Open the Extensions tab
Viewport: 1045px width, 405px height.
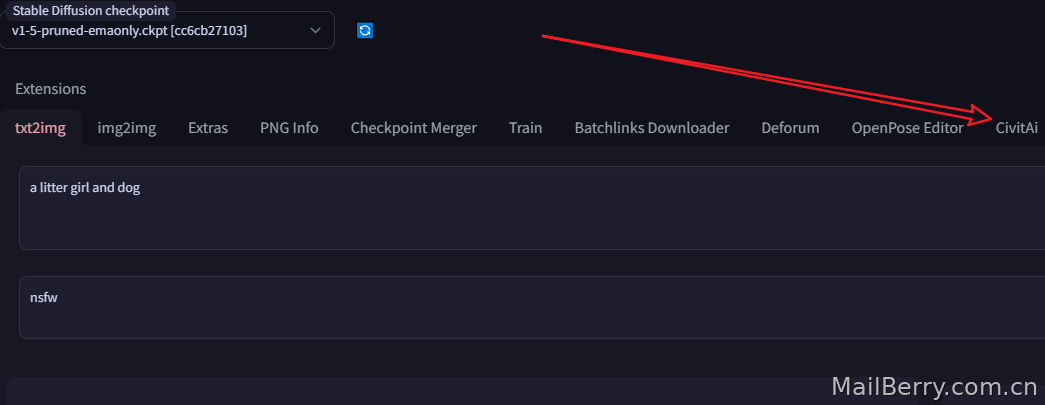pos(51,89)
